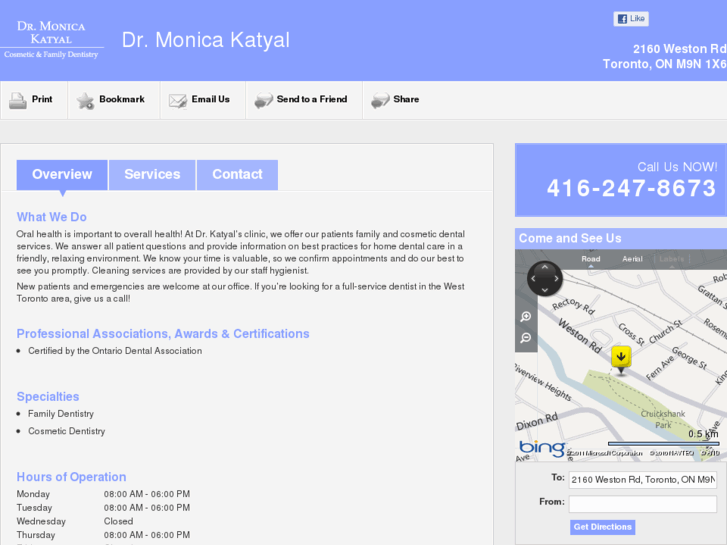The height and width of the screenshot is (545, 727).
Task: Click the Call Us NOW! text
Action: point(677,167)
